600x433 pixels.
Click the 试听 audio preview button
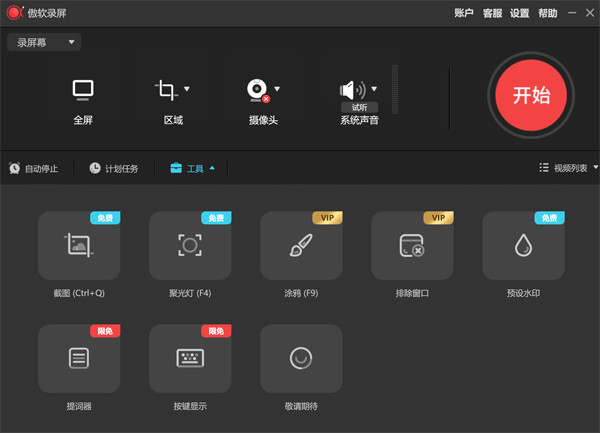point(359,107)
